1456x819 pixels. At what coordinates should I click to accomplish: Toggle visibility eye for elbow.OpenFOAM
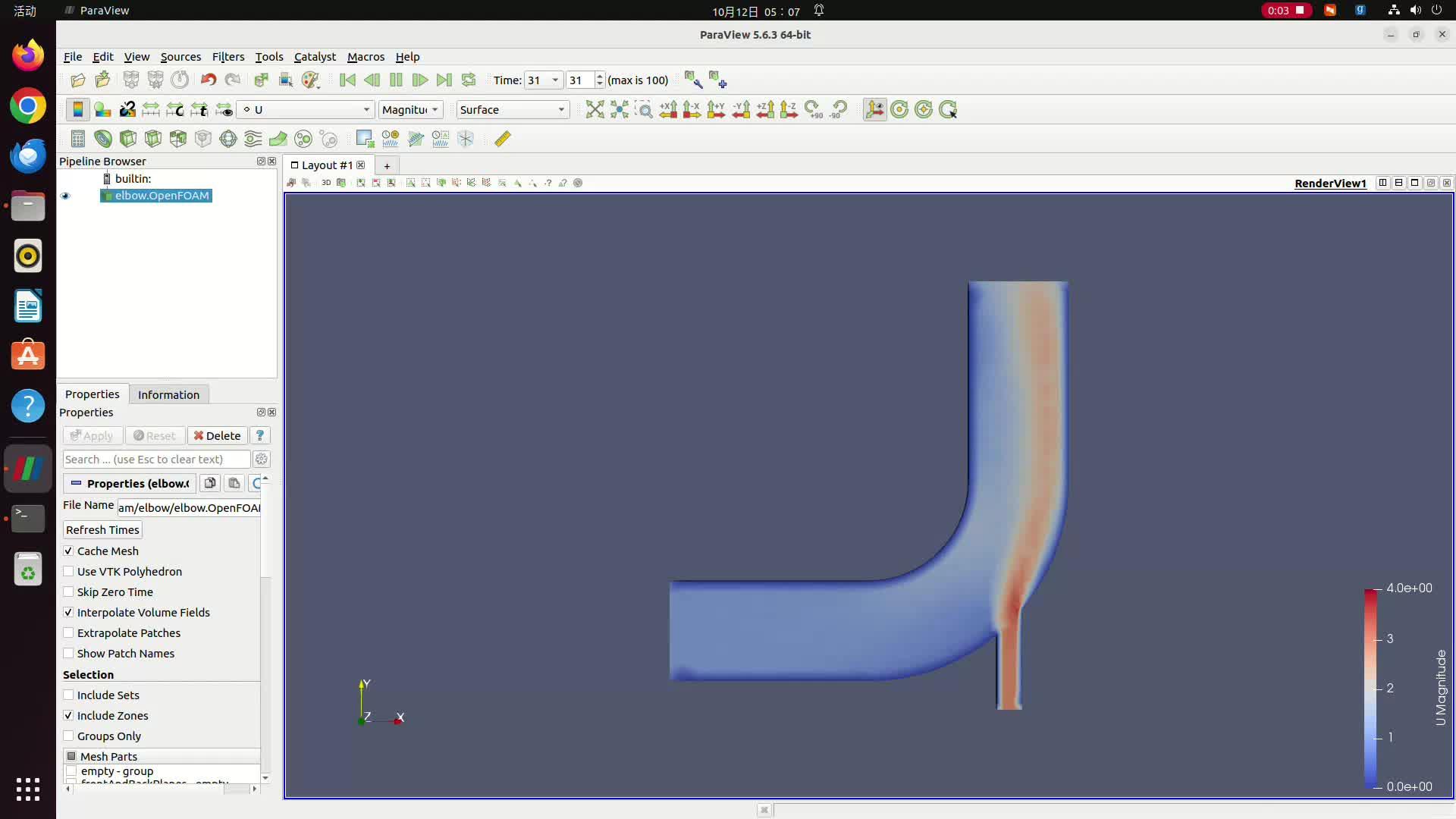pyautogui.click(x=65, y=196)
